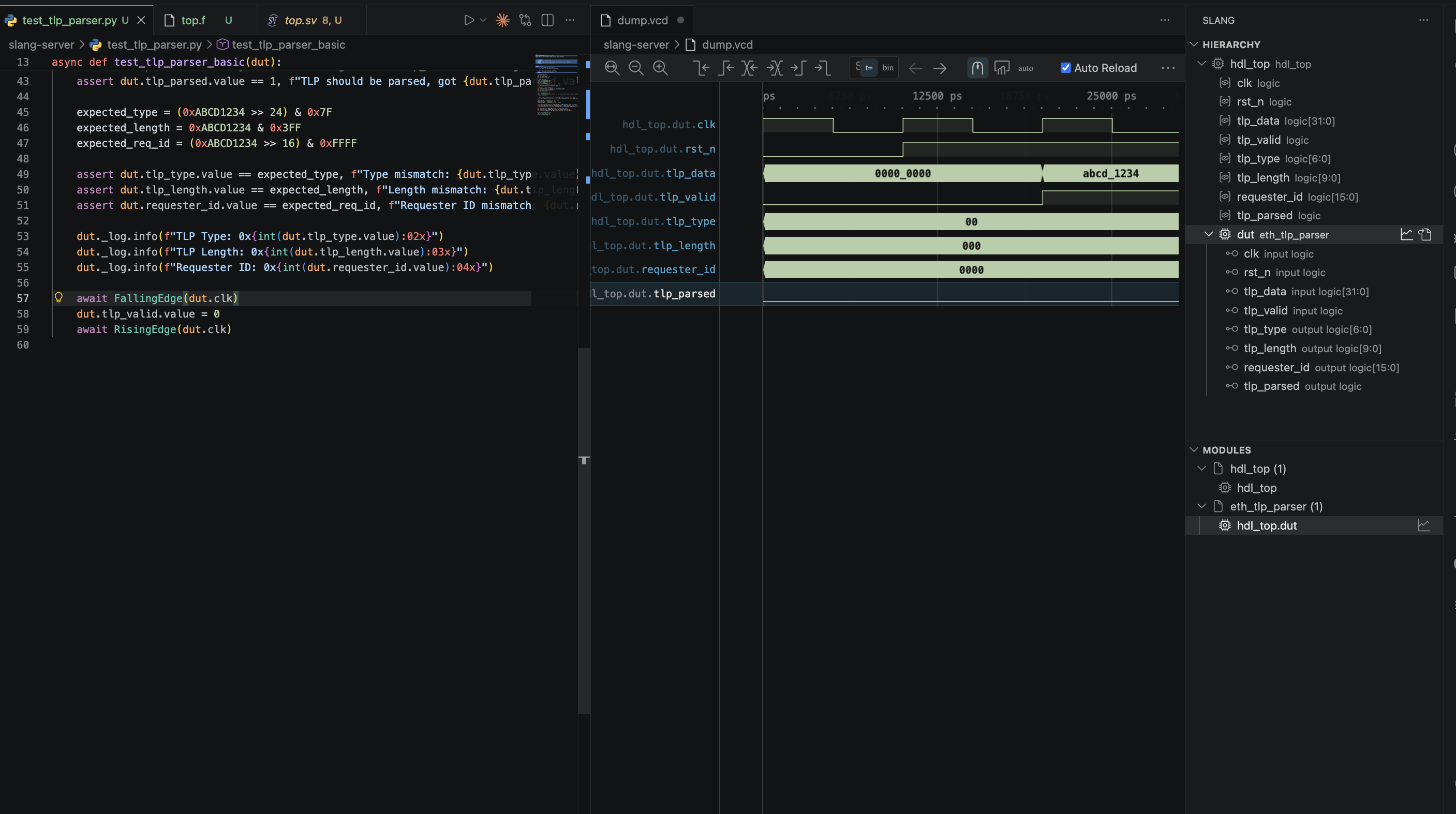The width and height of the screenshot is (1456, 814).
Task: Select the dump.vcd tab
Action: [643, 20]
